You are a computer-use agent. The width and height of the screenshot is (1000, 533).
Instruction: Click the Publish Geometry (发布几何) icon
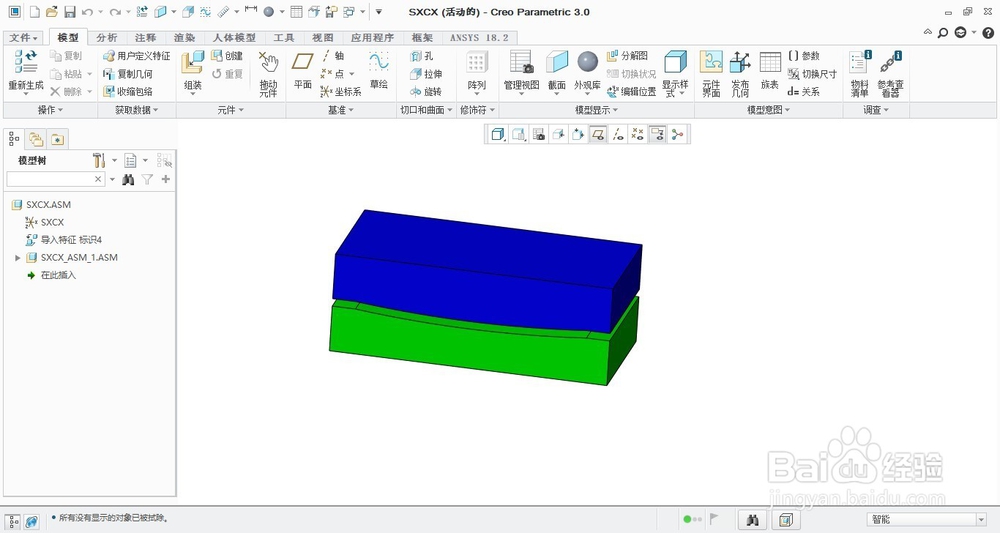coord(740,62)
